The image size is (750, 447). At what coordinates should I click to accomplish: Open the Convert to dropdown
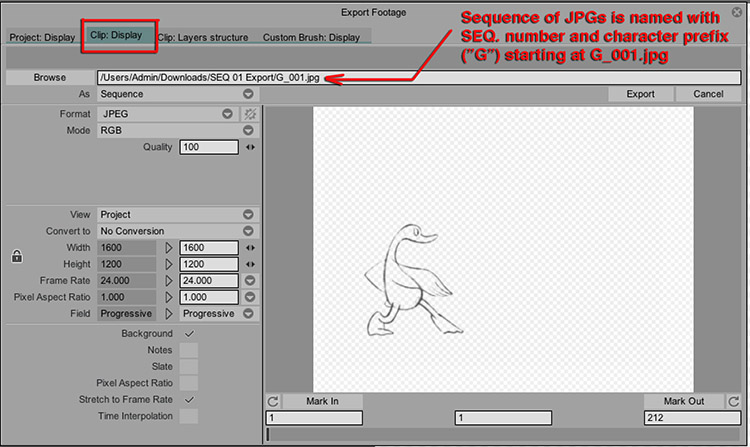coord(178,231)
